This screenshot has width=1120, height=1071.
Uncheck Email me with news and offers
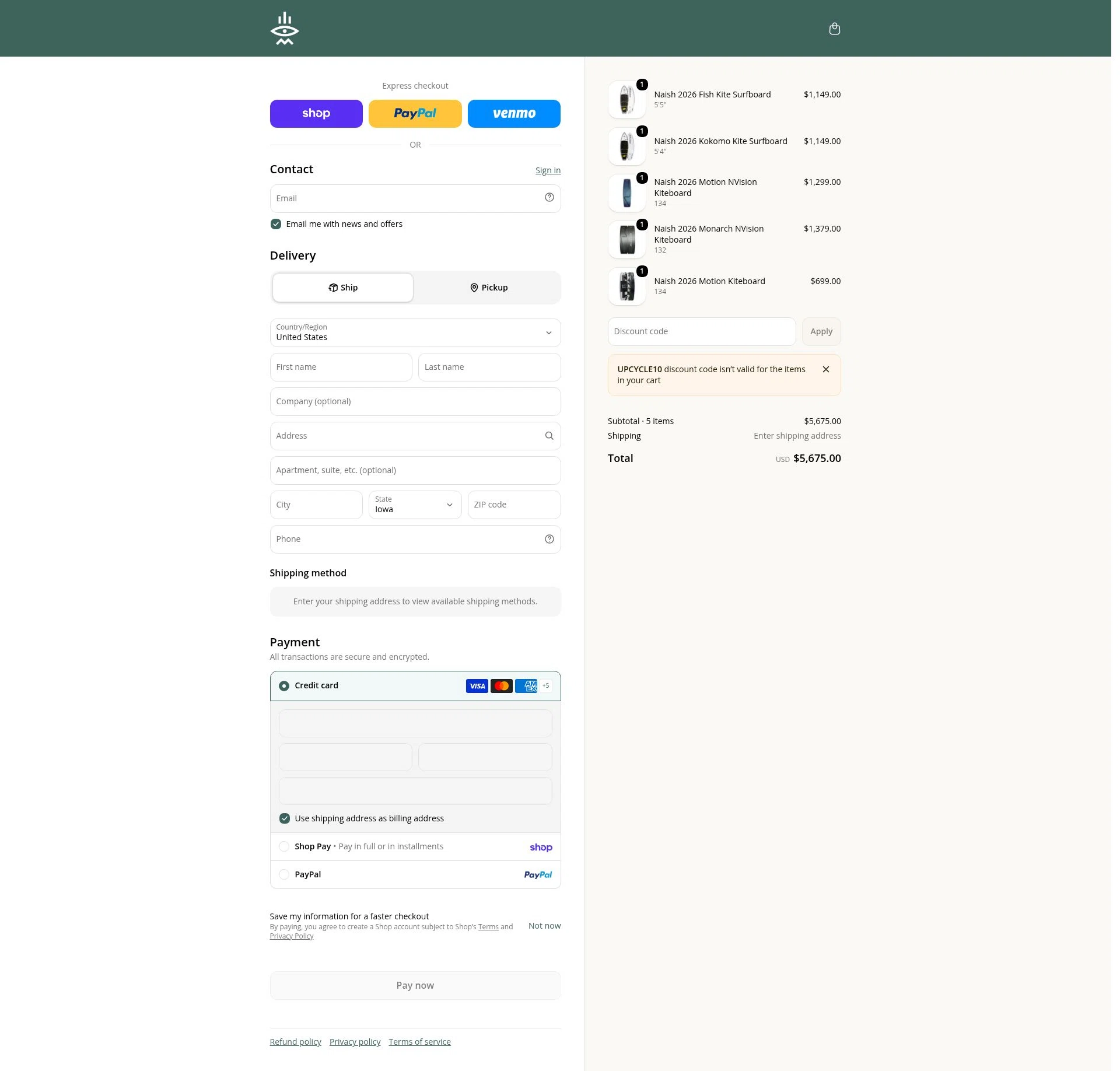(x=276, y=224)
